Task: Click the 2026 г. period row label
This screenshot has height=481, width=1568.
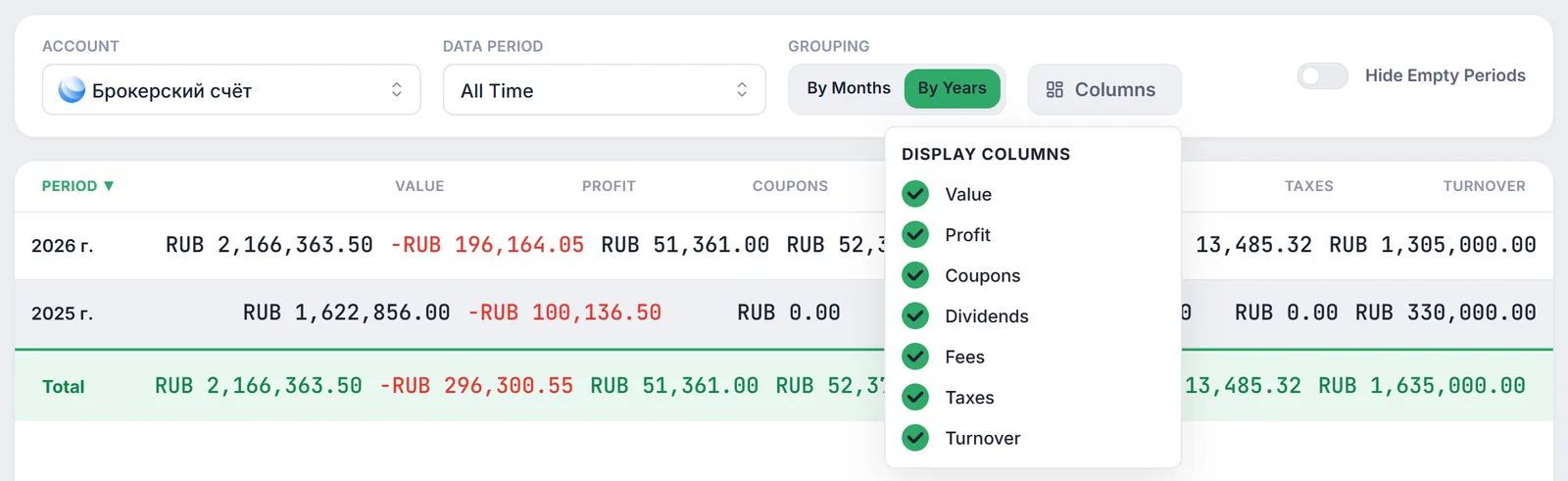Action: pyautogui.click(x=62, y=246)
